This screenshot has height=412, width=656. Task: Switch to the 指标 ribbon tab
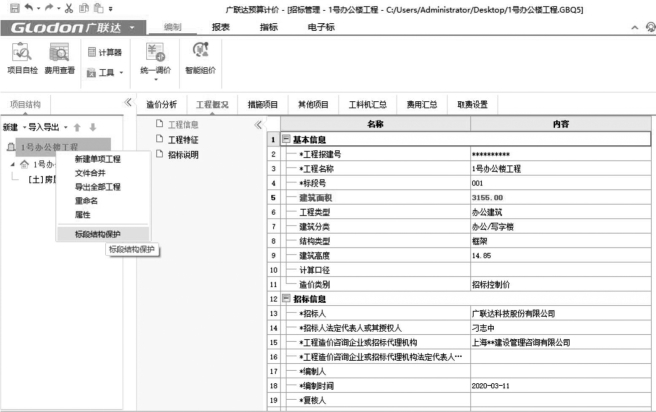click(269, 27)
